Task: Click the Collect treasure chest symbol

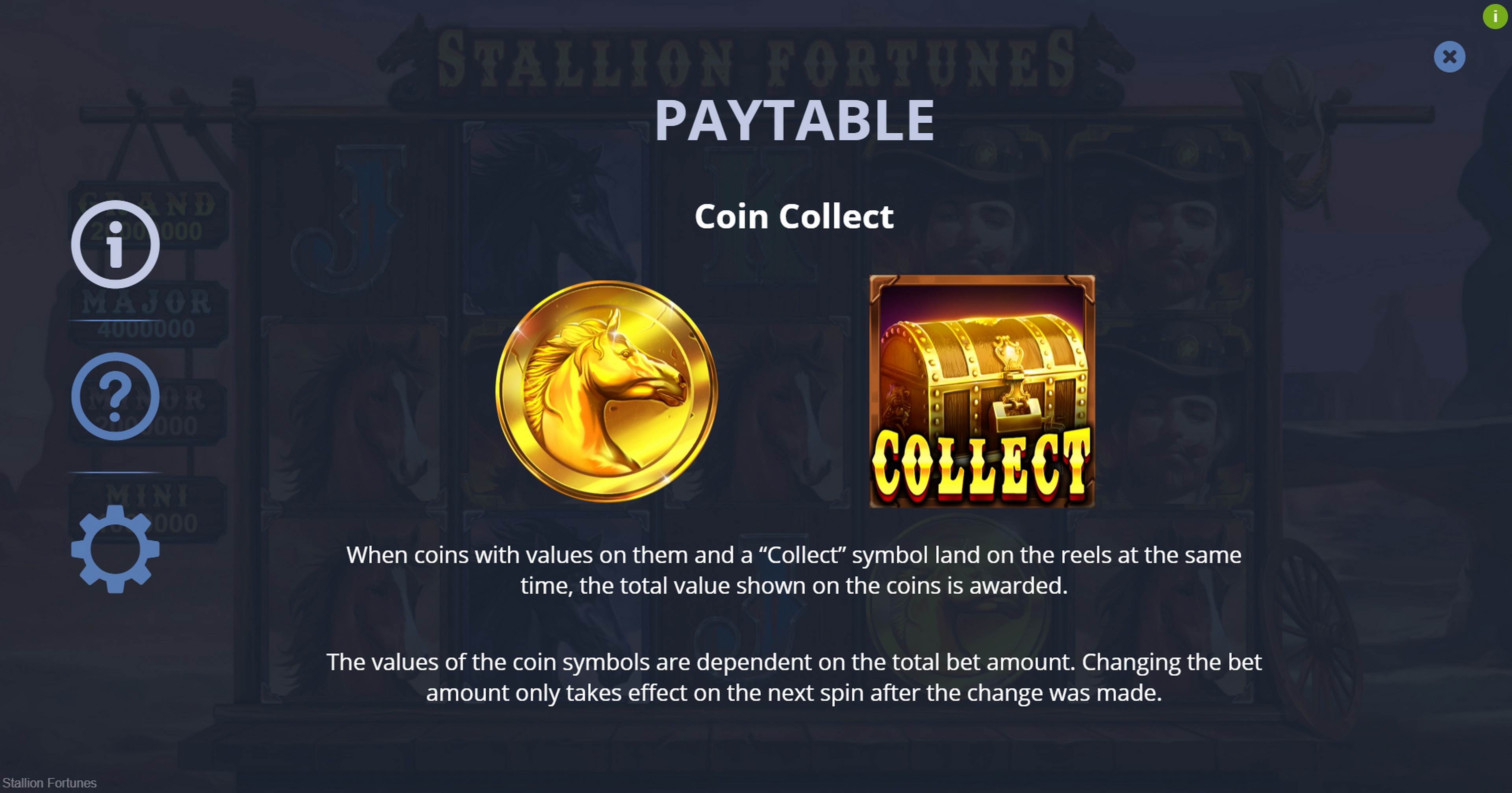Action: 982,391
